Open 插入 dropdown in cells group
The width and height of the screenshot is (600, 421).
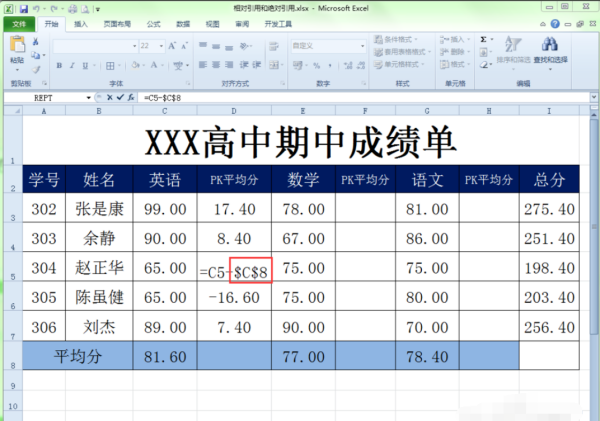(x=455, y=39)
